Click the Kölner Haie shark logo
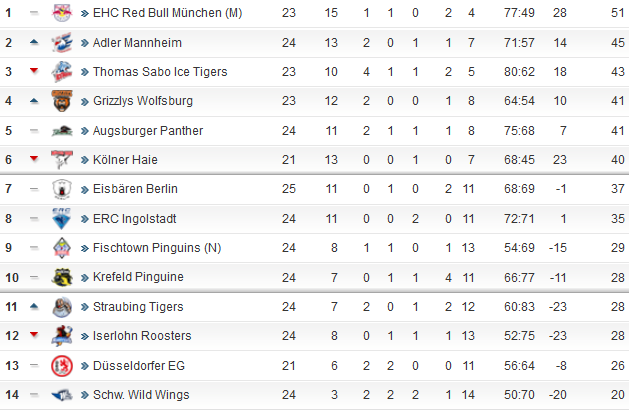The height and width of the screenshot is (411, 629). (62, 160)
